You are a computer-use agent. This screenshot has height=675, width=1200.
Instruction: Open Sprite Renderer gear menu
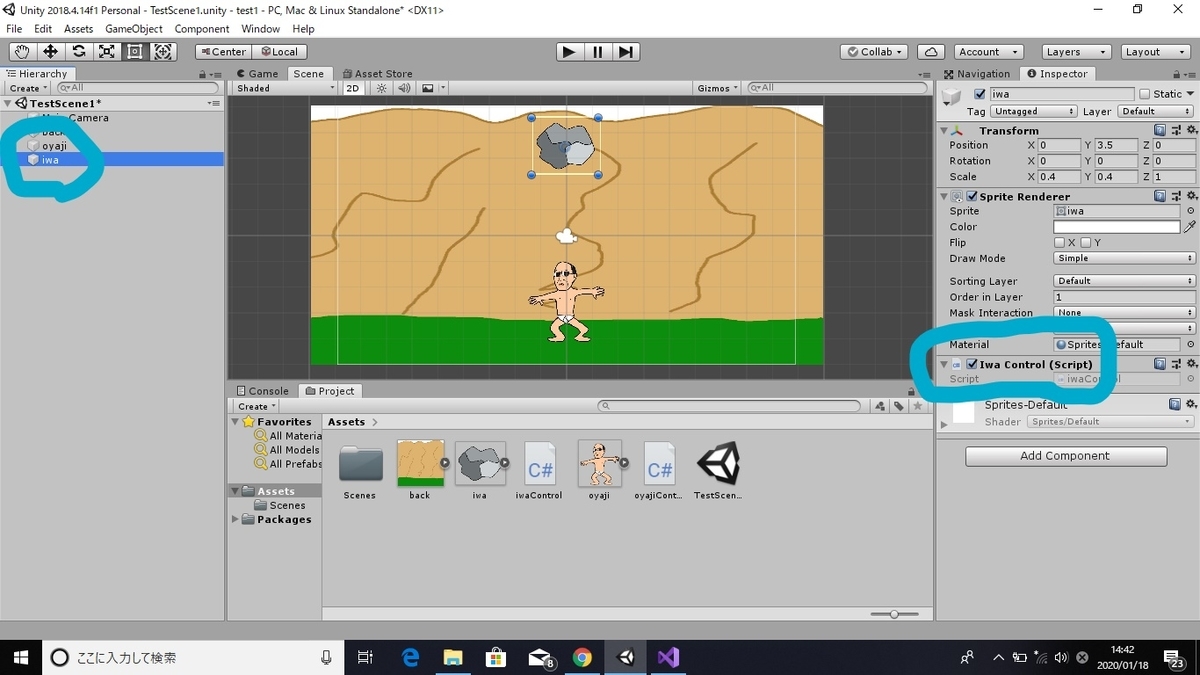[1189, 196]
